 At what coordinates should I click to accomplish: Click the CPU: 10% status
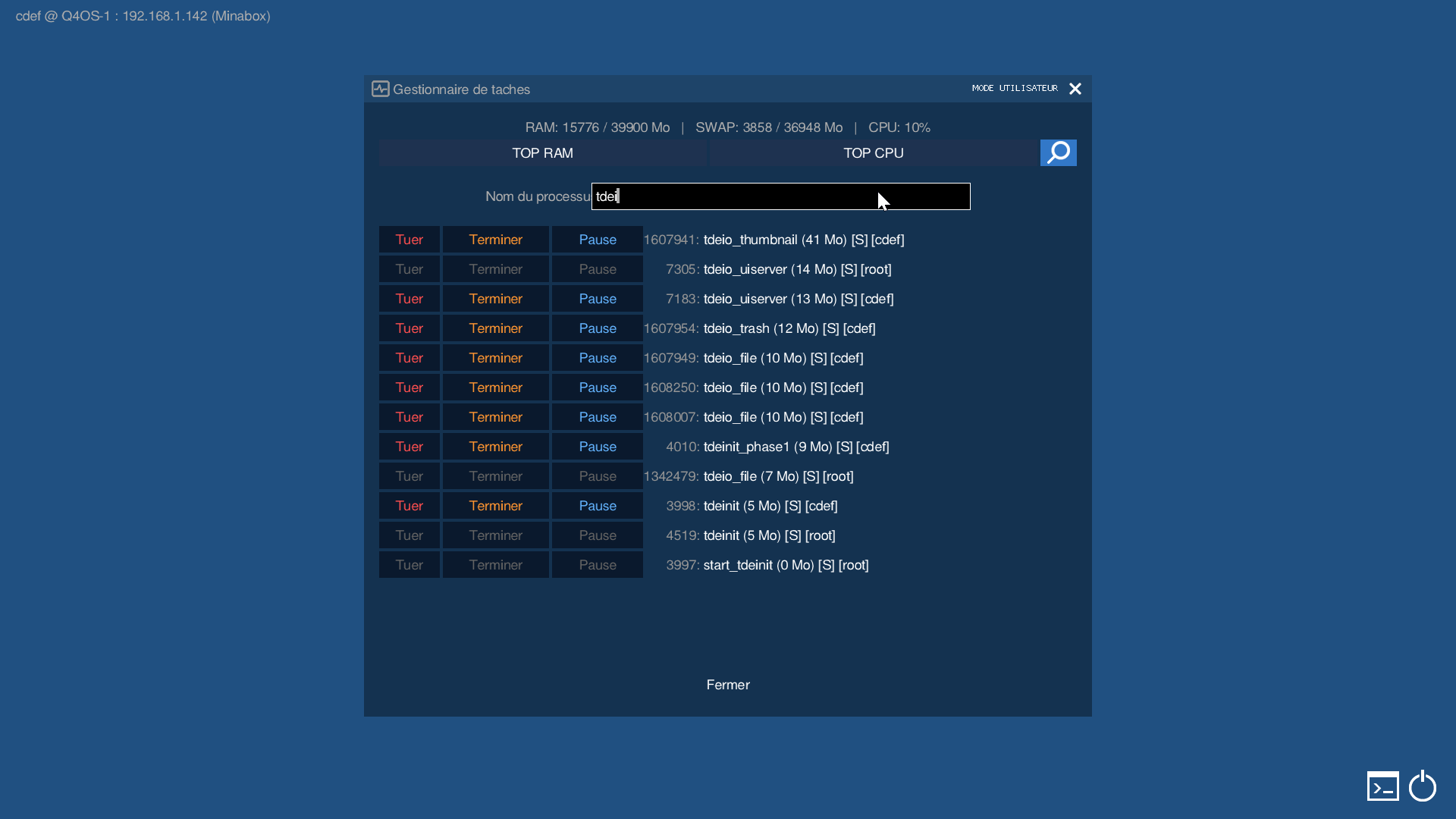[899, 127]
